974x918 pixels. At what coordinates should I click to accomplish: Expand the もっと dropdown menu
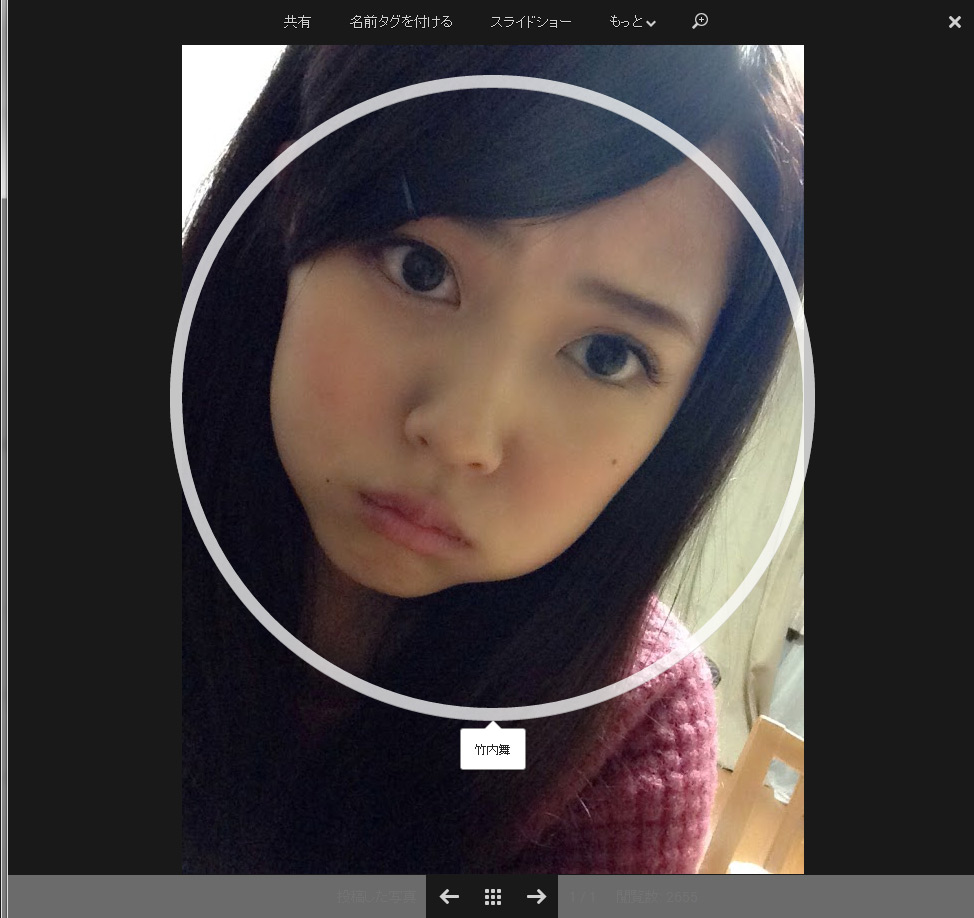(x=632, y=22)
